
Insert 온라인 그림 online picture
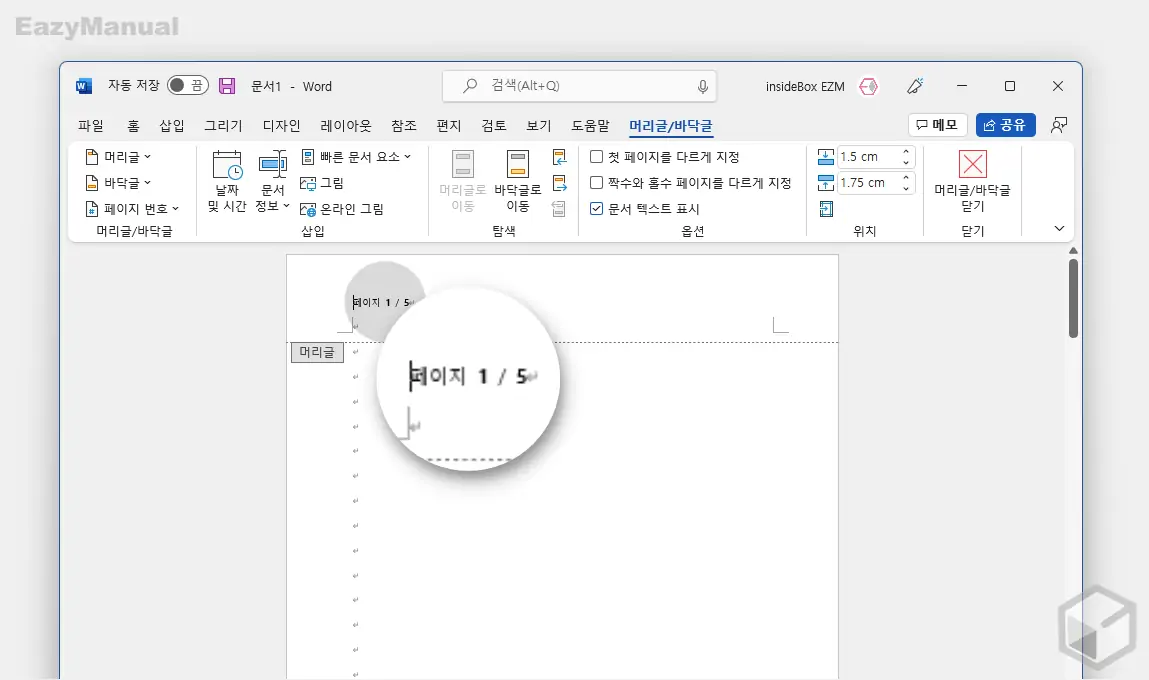[x=342, y=210]
